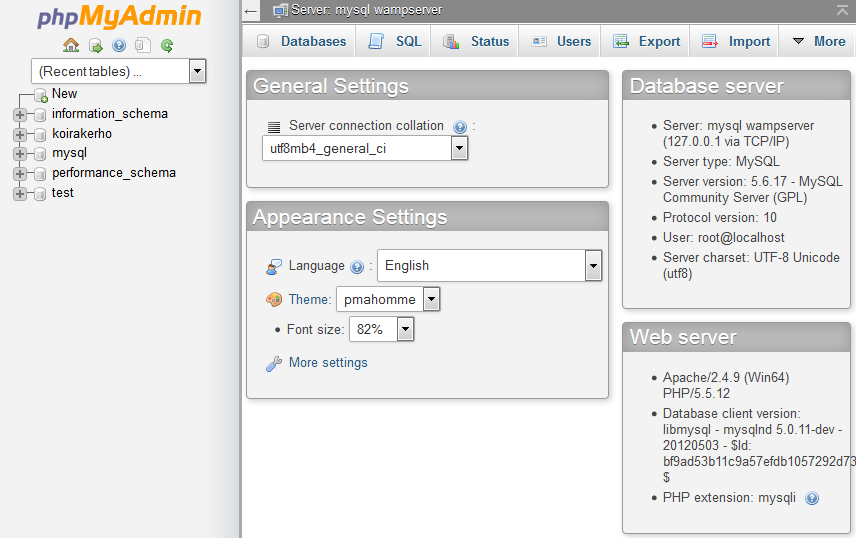Expand the koirakerho tree node
The width and height of the screenshot is (856, 538).
pyautogui.click(x=20, y=134)
